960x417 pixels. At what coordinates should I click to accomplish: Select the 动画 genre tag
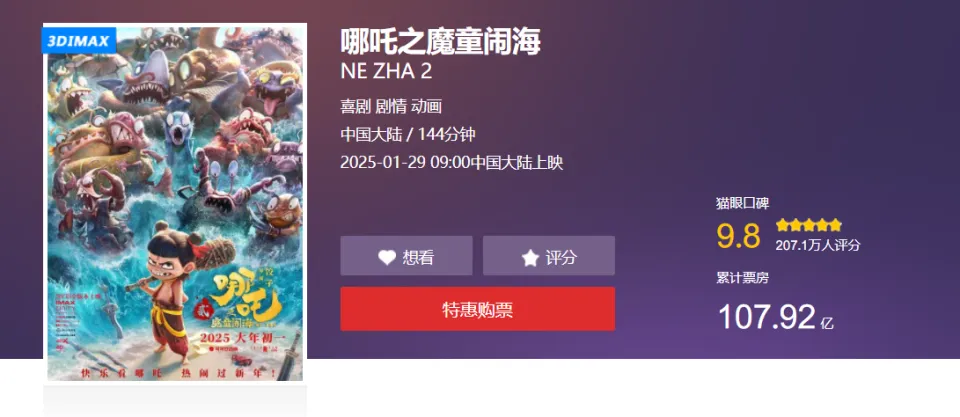coord(427,107)
